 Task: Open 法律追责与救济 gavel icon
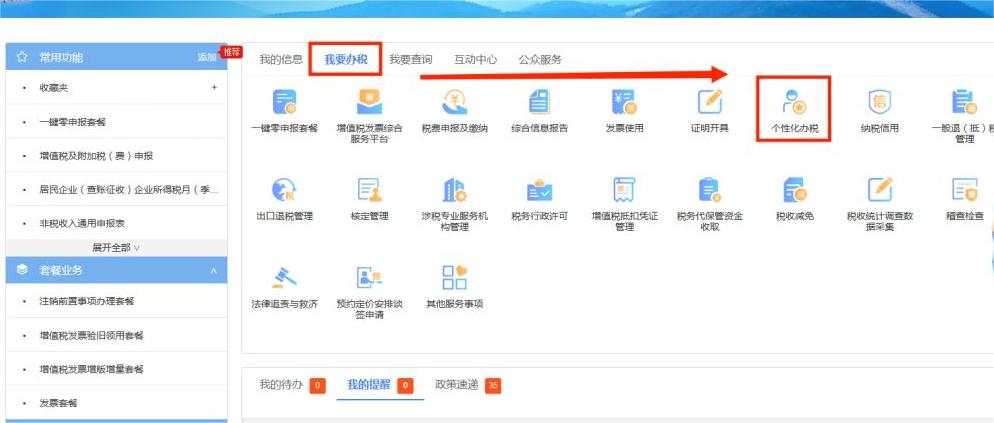coord(284,278)
